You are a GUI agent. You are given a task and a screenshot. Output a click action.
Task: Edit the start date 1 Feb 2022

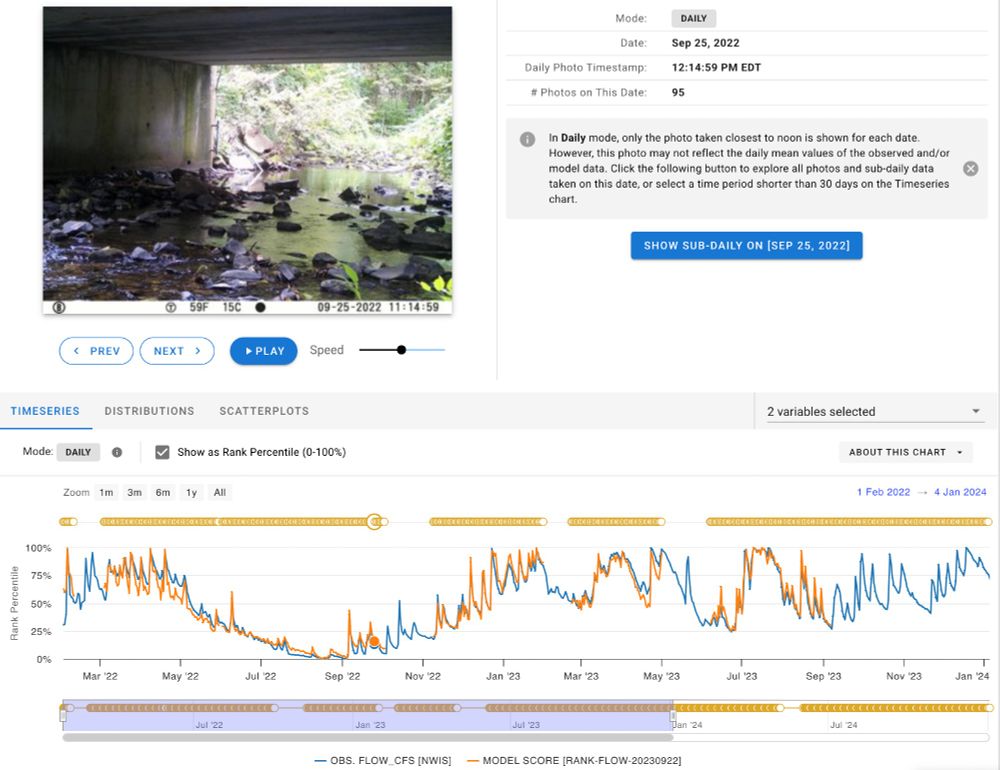point(883,492)
